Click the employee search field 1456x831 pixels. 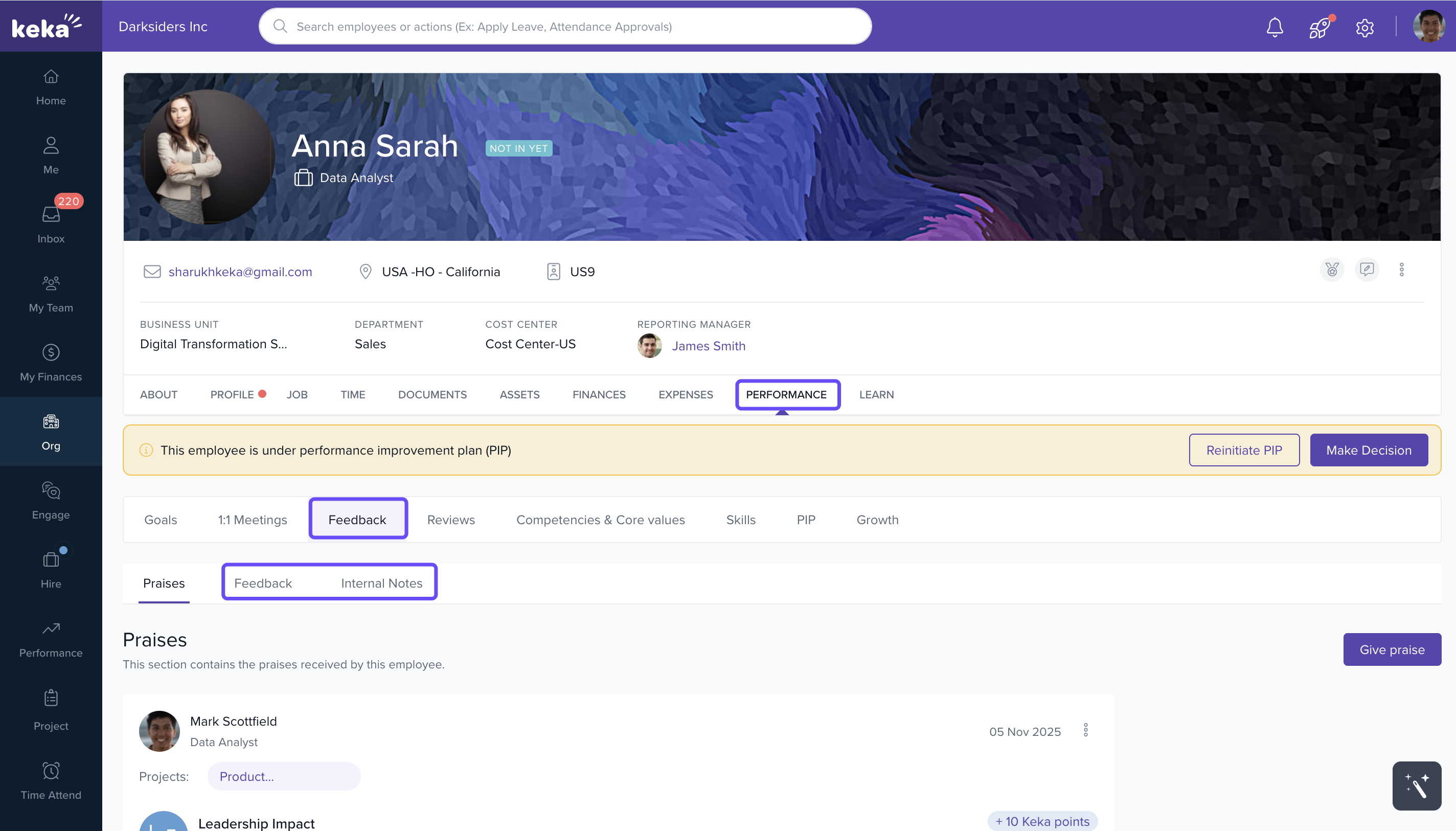pyautogui.click(x=565, y=27)
